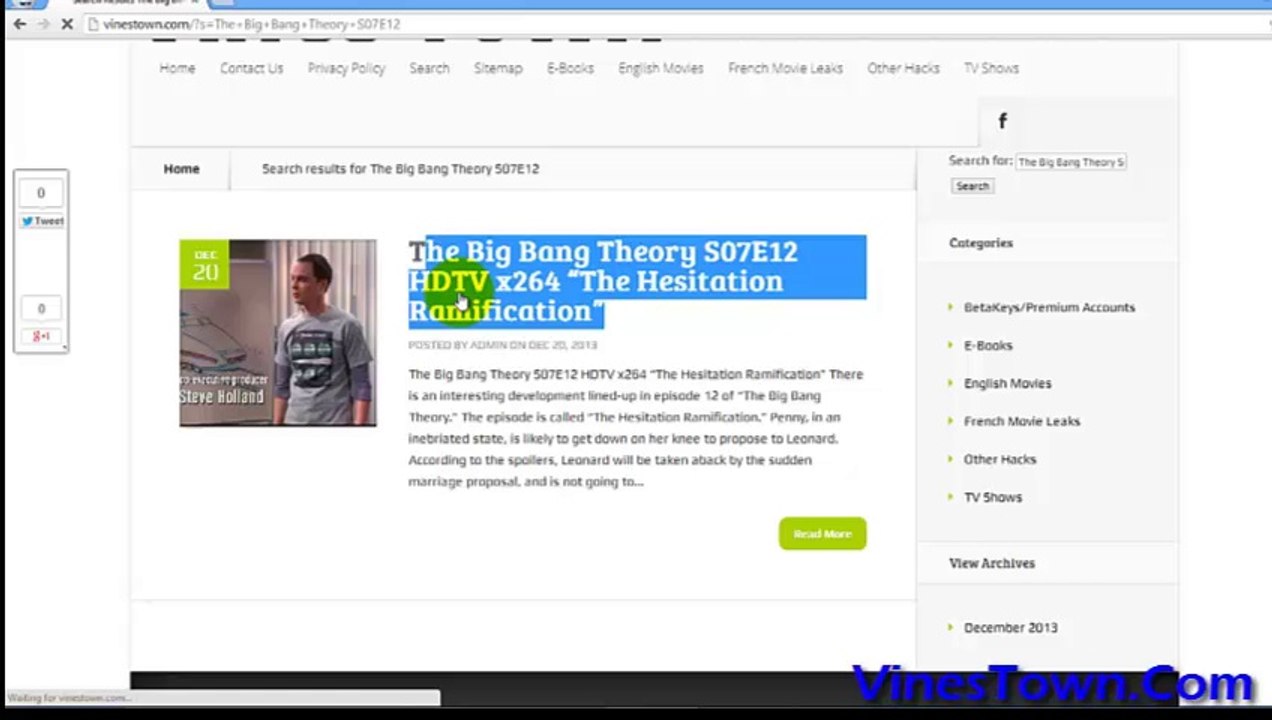The width and height of the screenshot is (1272, 720).
Task: Click the browser back arrow
Action: pyautogui.click(x=20, y=24)
